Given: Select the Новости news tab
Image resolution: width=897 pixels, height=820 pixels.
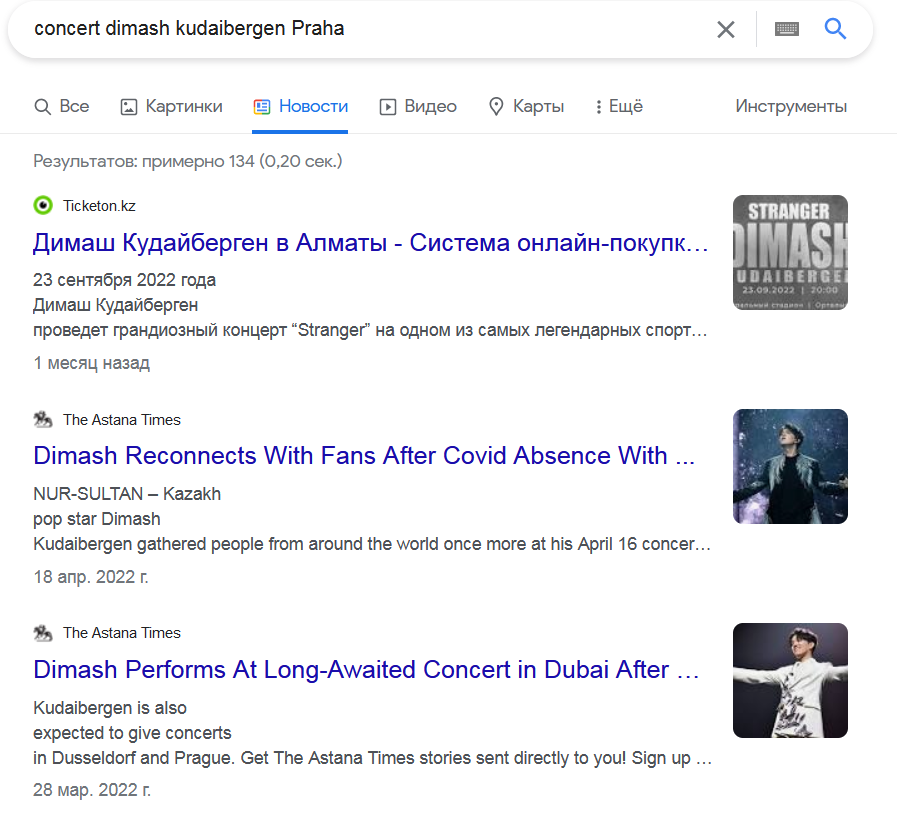Looking at the screenshot, I should [x=300, y=107].
